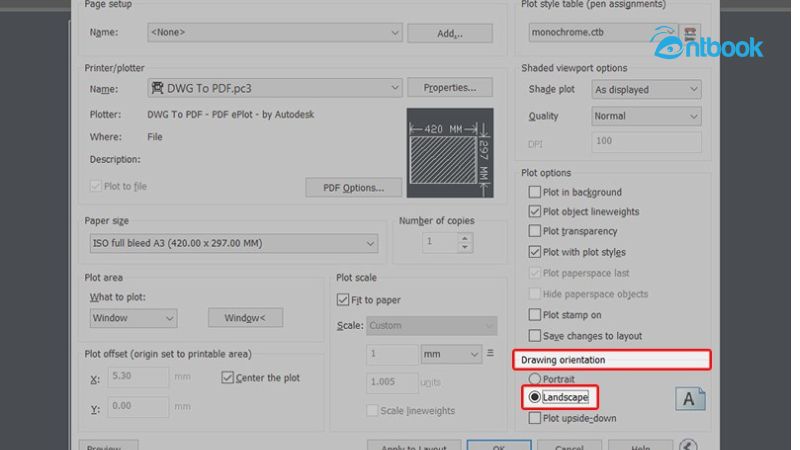Image resolution: width=800 pixels, height=450 pixels.
Task: Click the Help button
Action: click(640, 445)
